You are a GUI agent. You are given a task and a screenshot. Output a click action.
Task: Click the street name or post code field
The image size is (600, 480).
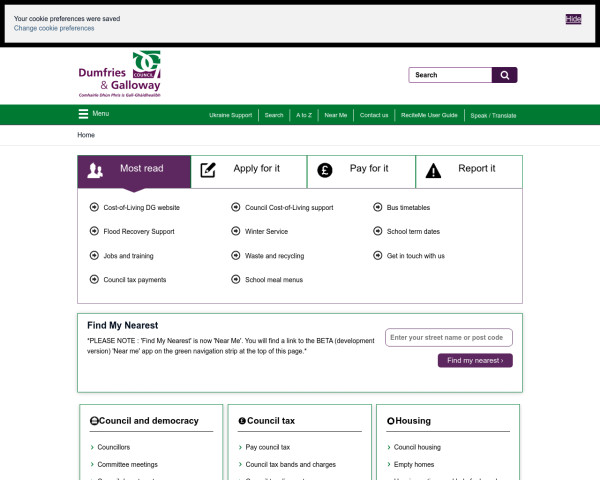coord(448,338)
